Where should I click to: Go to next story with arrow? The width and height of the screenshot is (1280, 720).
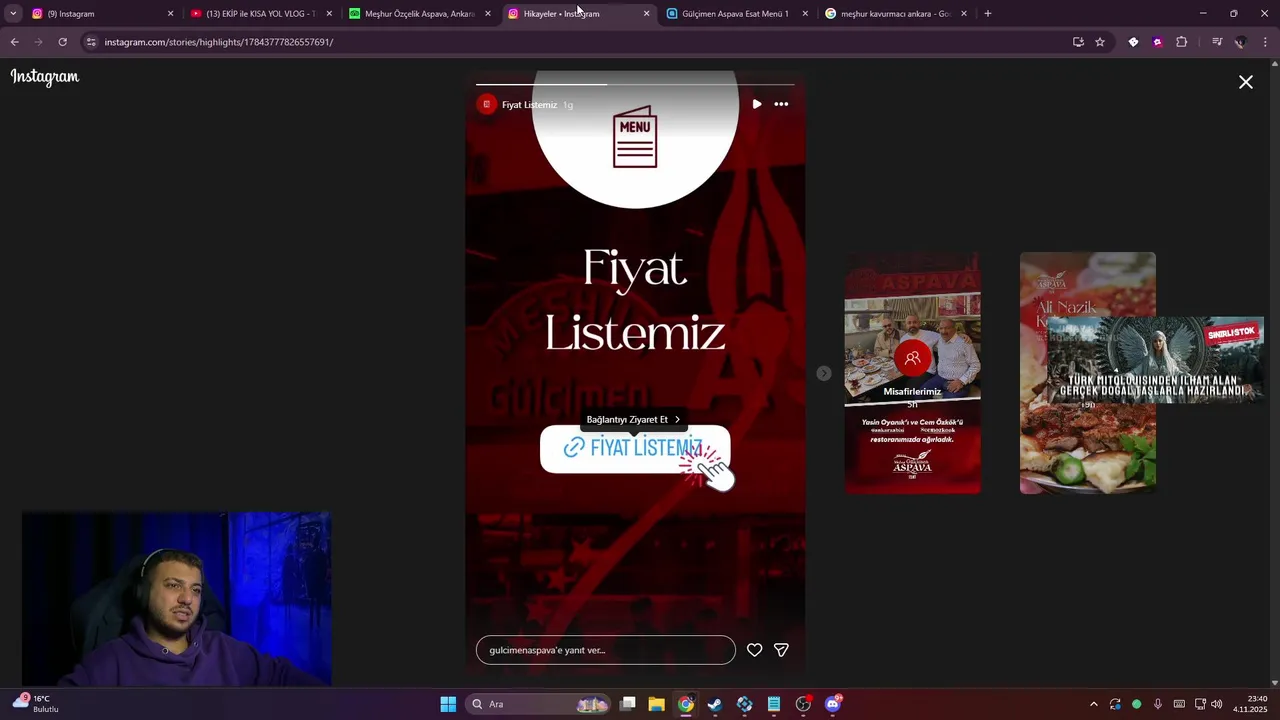tap(823, 373)
